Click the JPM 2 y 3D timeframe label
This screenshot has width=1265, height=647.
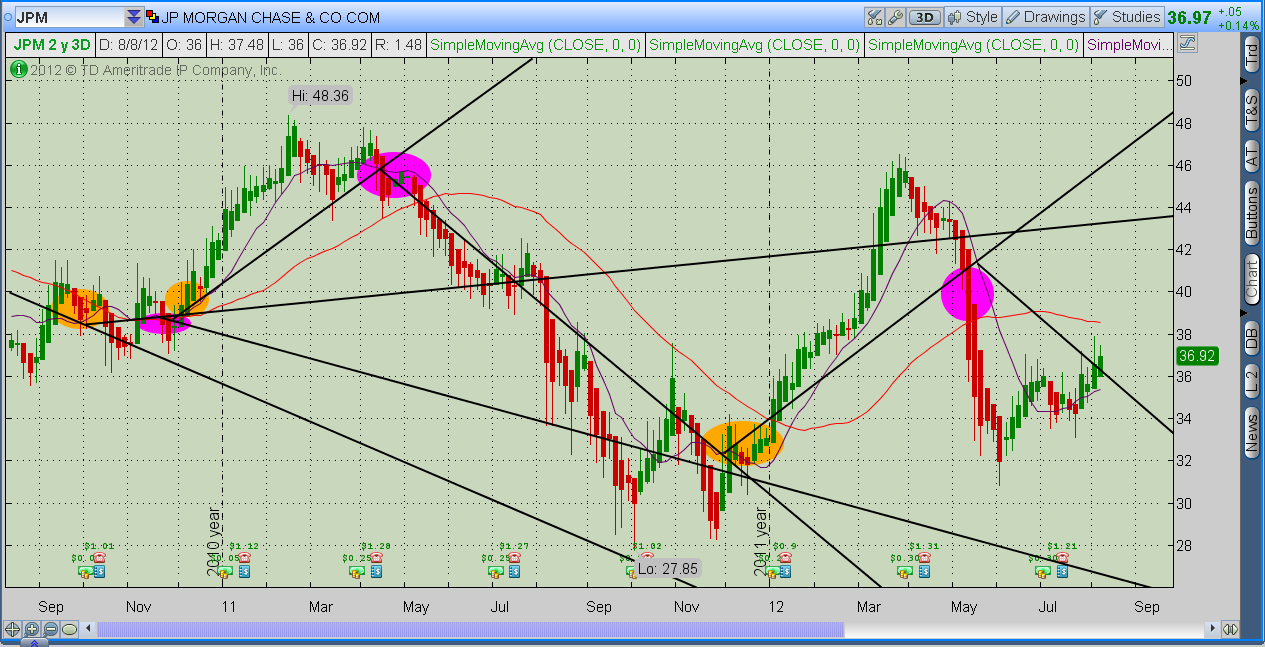point(49,45)
